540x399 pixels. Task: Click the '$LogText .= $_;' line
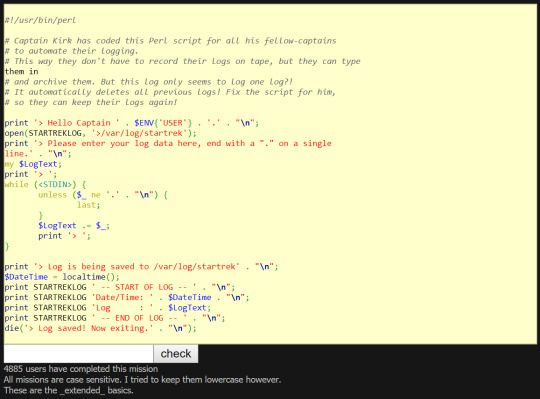click(x=74, y=226)
